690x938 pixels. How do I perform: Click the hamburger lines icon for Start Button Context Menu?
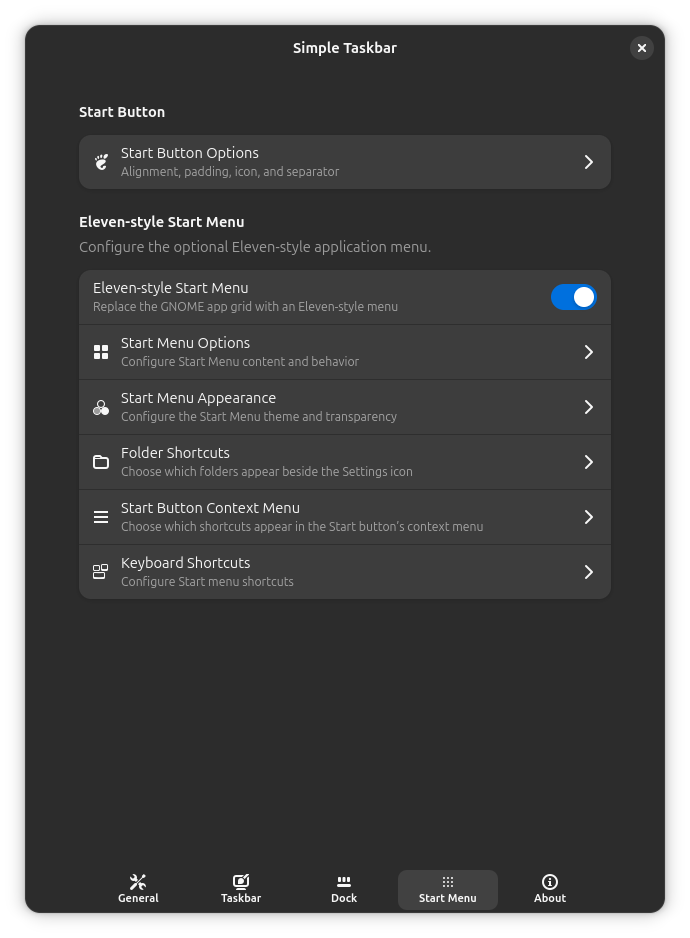[101, 517]
